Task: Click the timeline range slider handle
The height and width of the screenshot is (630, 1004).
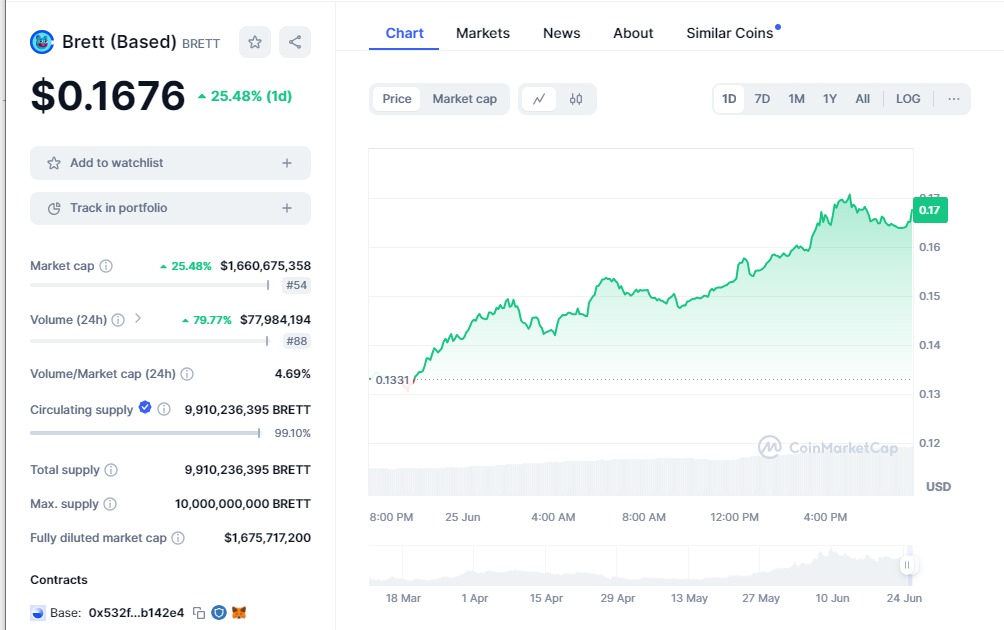Action: (908, 565)
